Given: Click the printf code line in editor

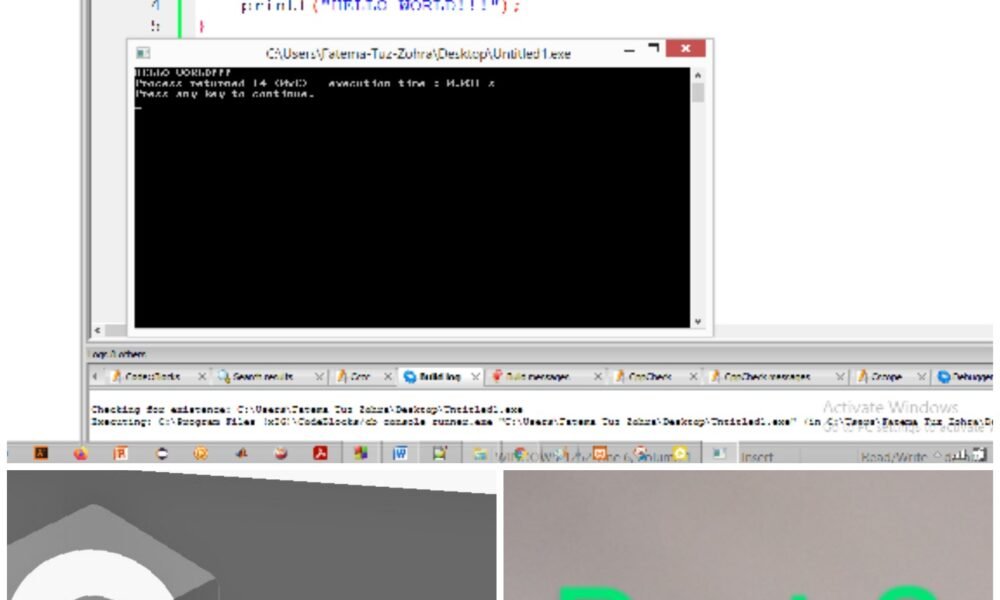Looking at the screenshot, I should pos(381,7).
